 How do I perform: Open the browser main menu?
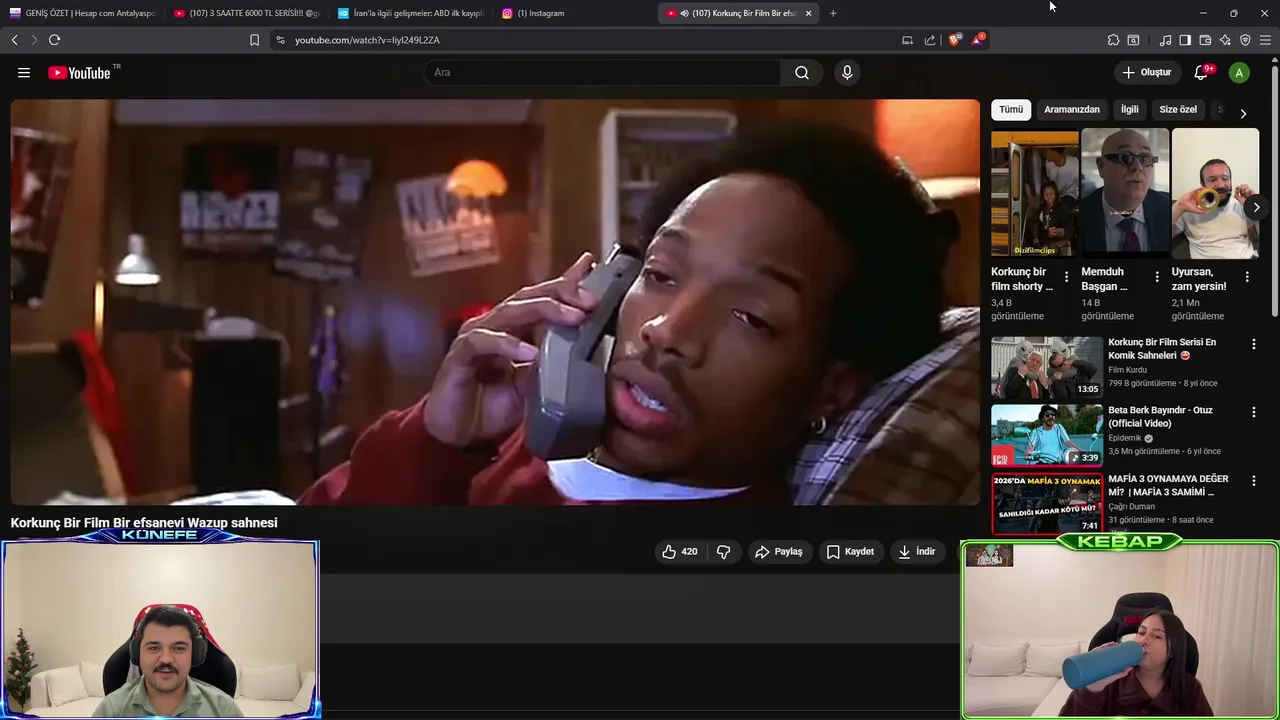pyautogui.click(x=1265, y=40)
